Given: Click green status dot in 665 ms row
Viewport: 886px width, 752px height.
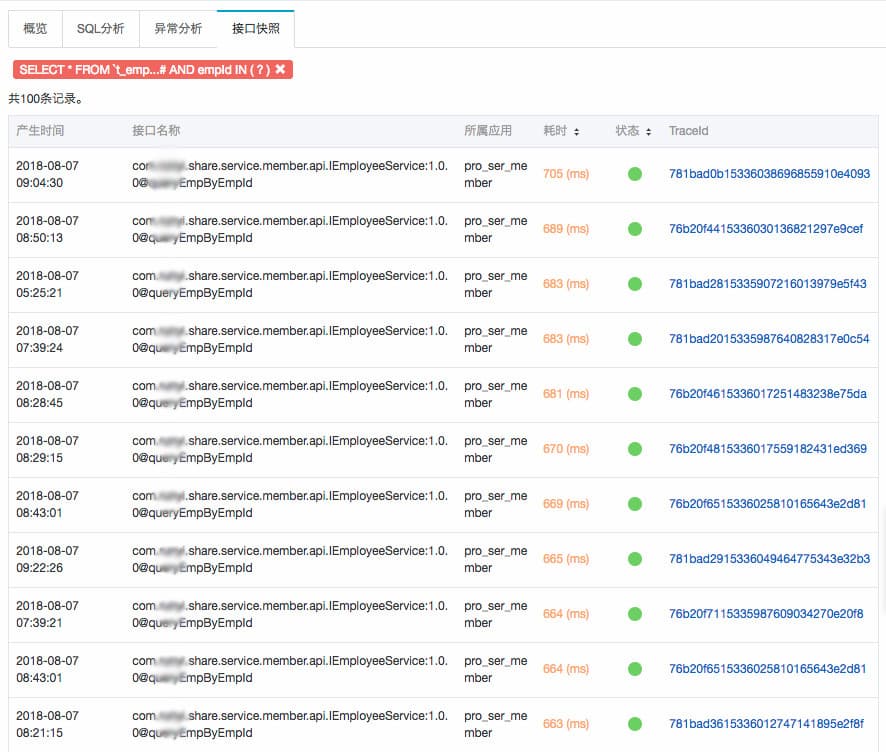Looking at the screenshot, I should [x=635, y=559].
